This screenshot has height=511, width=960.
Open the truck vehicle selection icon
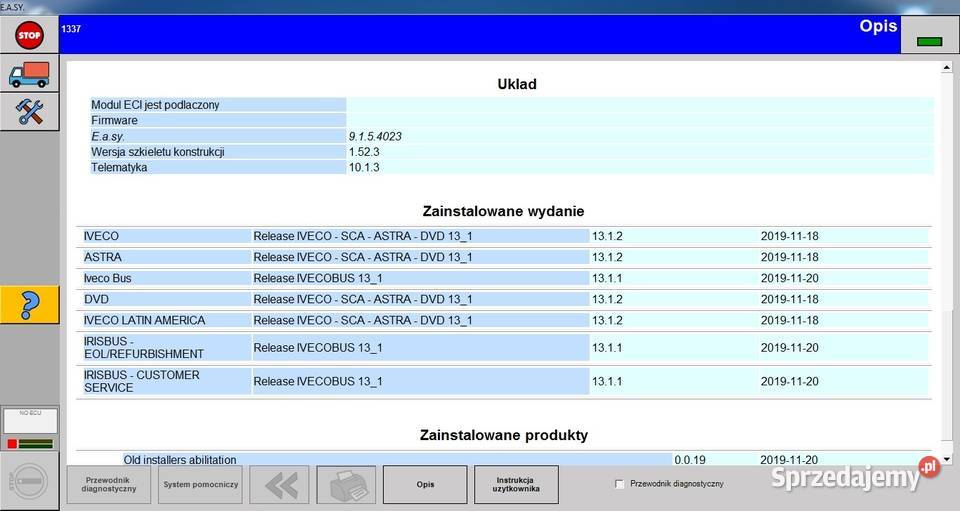[x=29, y=74]
